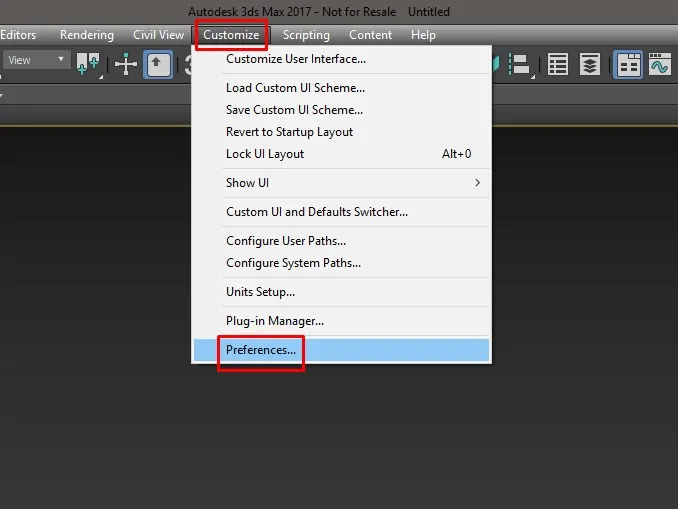
Task: Toggle the Ribbon display button
Action: (628, 65)
